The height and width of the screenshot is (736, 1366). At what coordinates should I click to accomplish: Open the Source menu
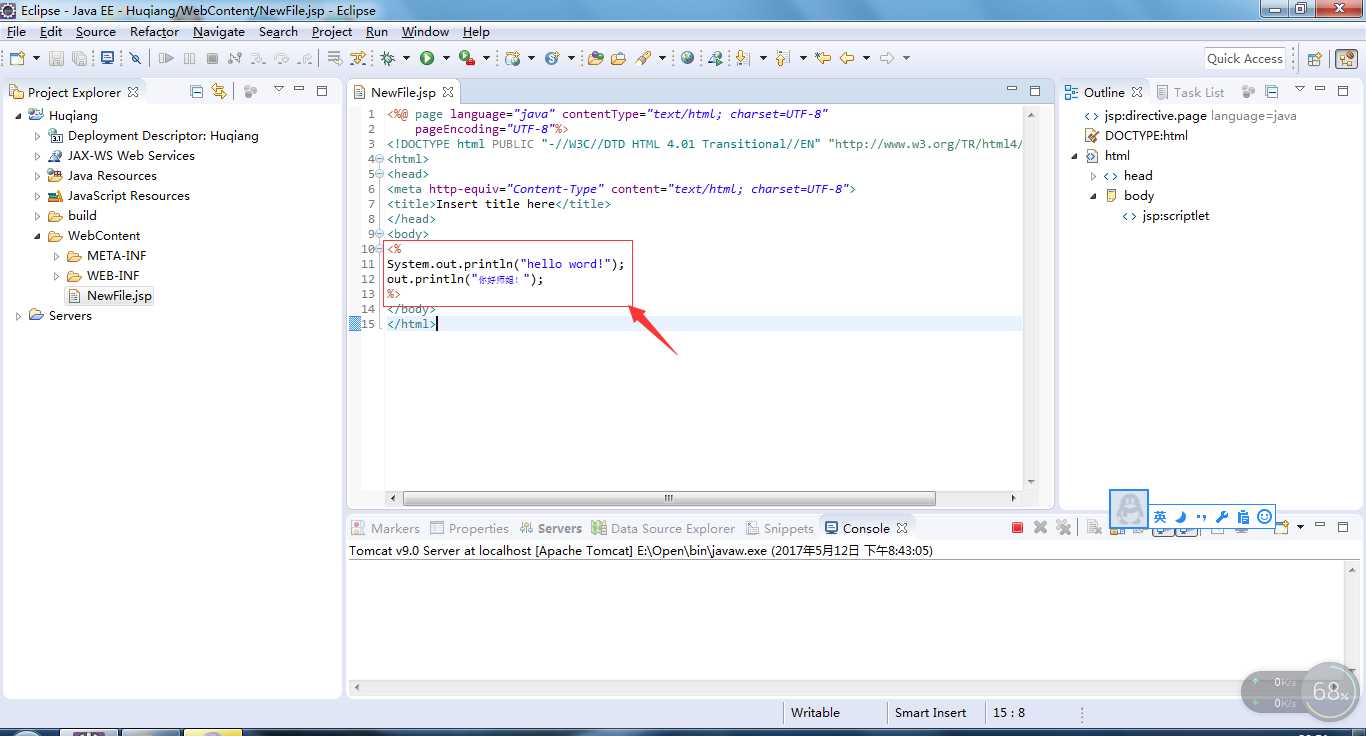[96, 31]
